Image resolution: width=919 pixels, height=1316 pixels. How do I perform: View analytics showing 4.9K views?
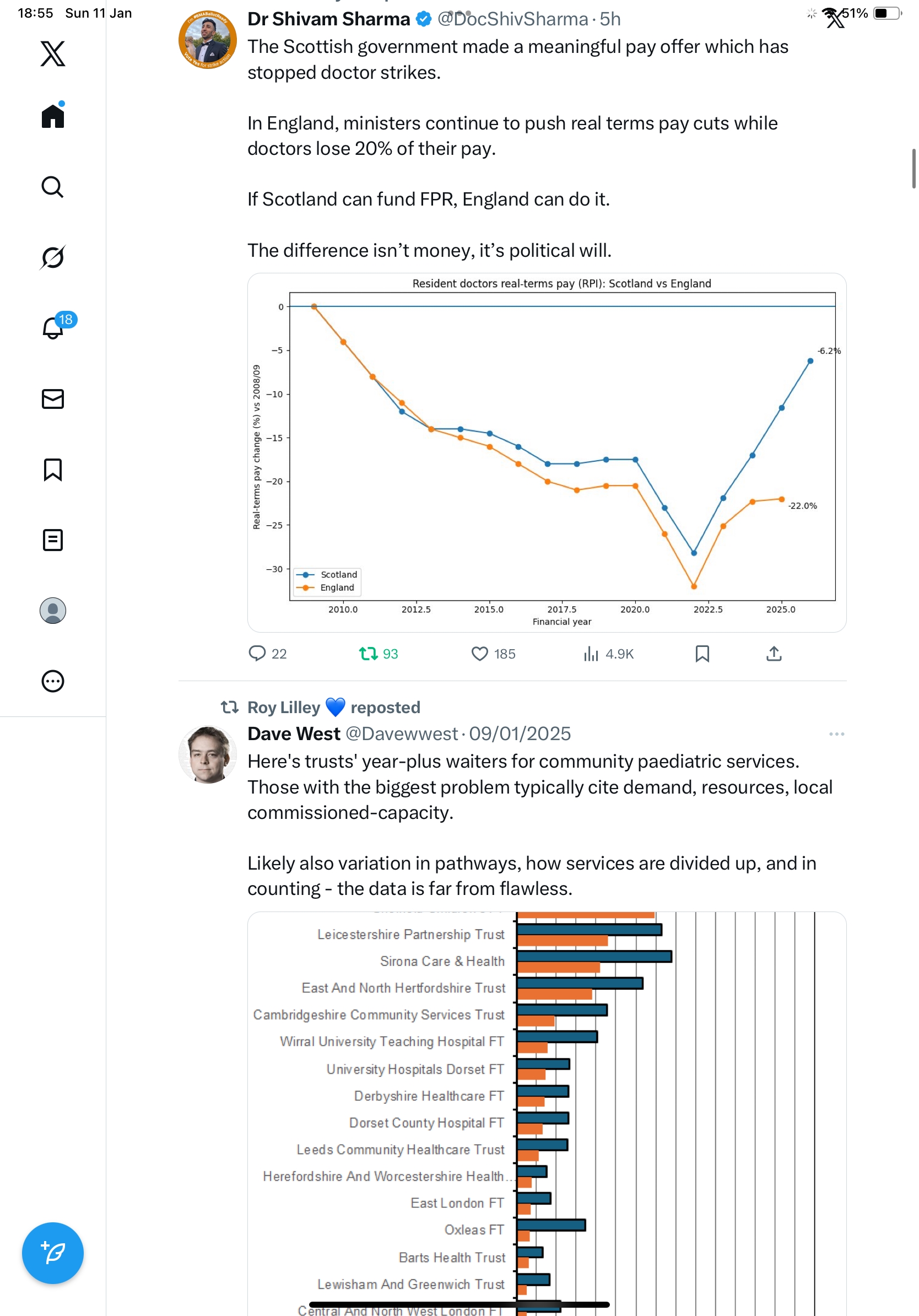coord(608,654)
